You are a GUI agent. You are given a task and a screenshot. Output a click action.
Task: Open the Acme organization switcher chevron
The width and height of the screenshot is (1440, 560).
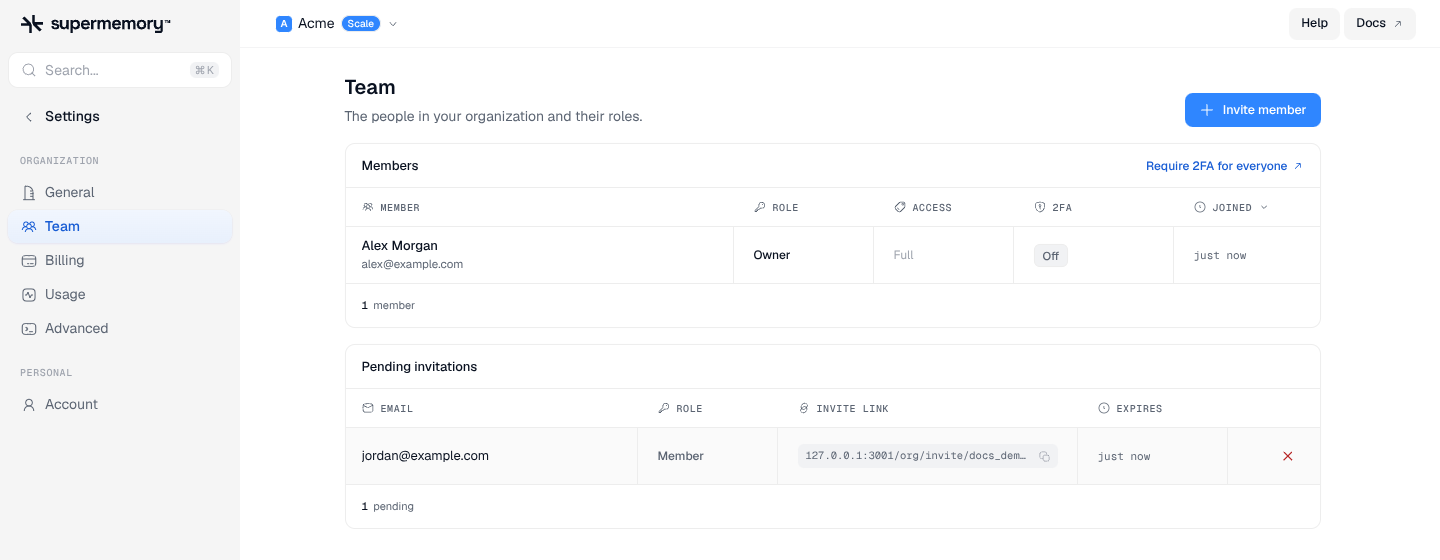coord(393,24)
